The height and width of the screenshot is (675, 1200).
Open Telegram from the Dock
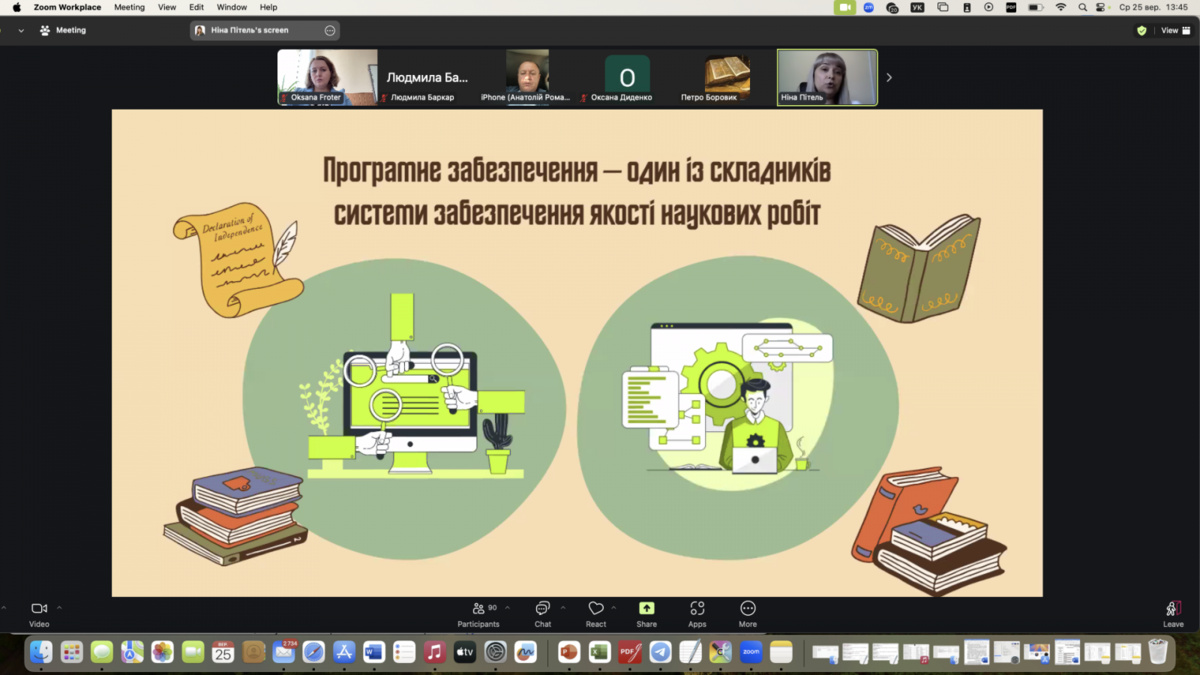click(660, 652)
